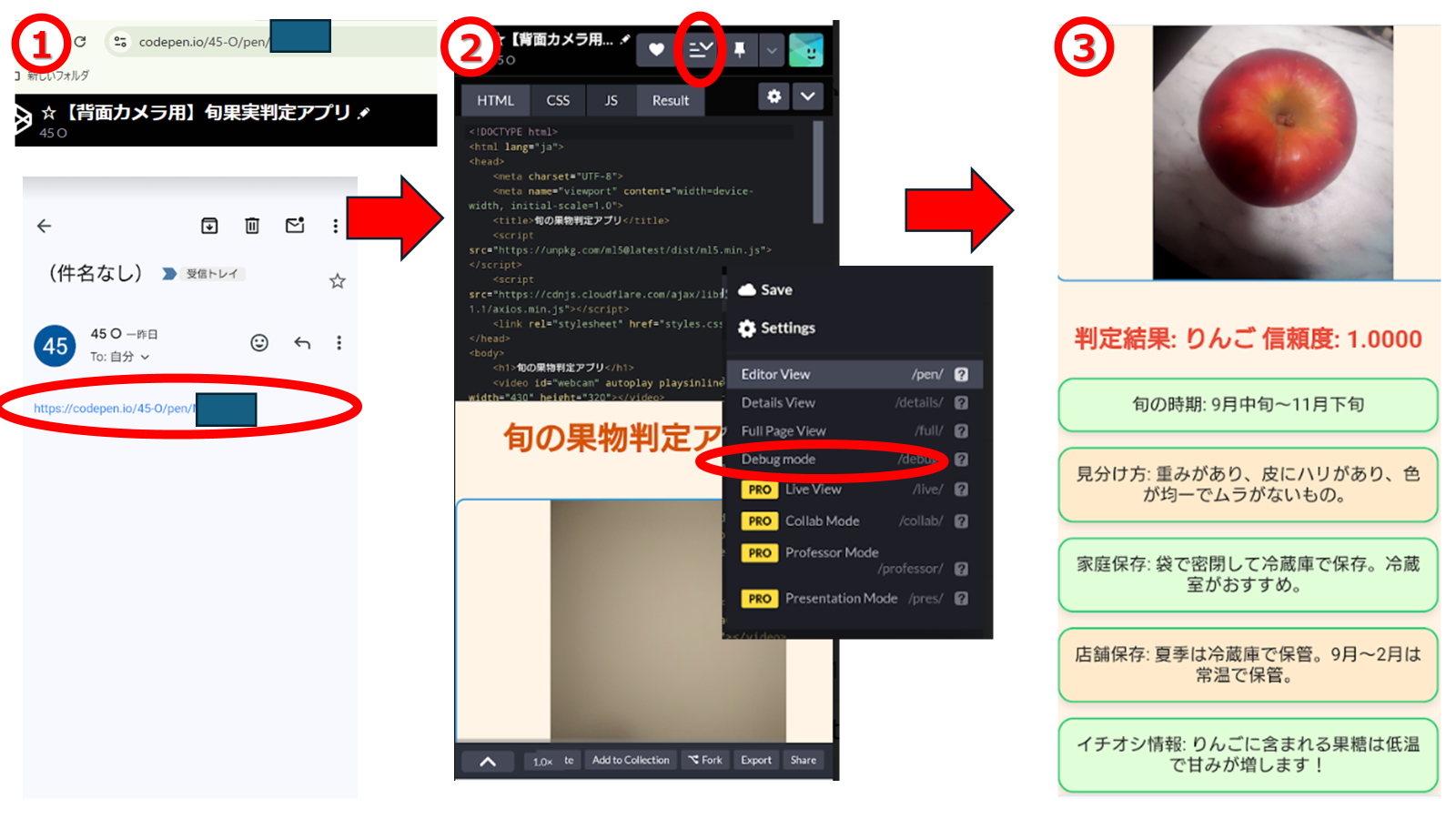This screenshot has width=1456, height=819.
Task: Change the 1.0x zoom level button
Action: 542,761
